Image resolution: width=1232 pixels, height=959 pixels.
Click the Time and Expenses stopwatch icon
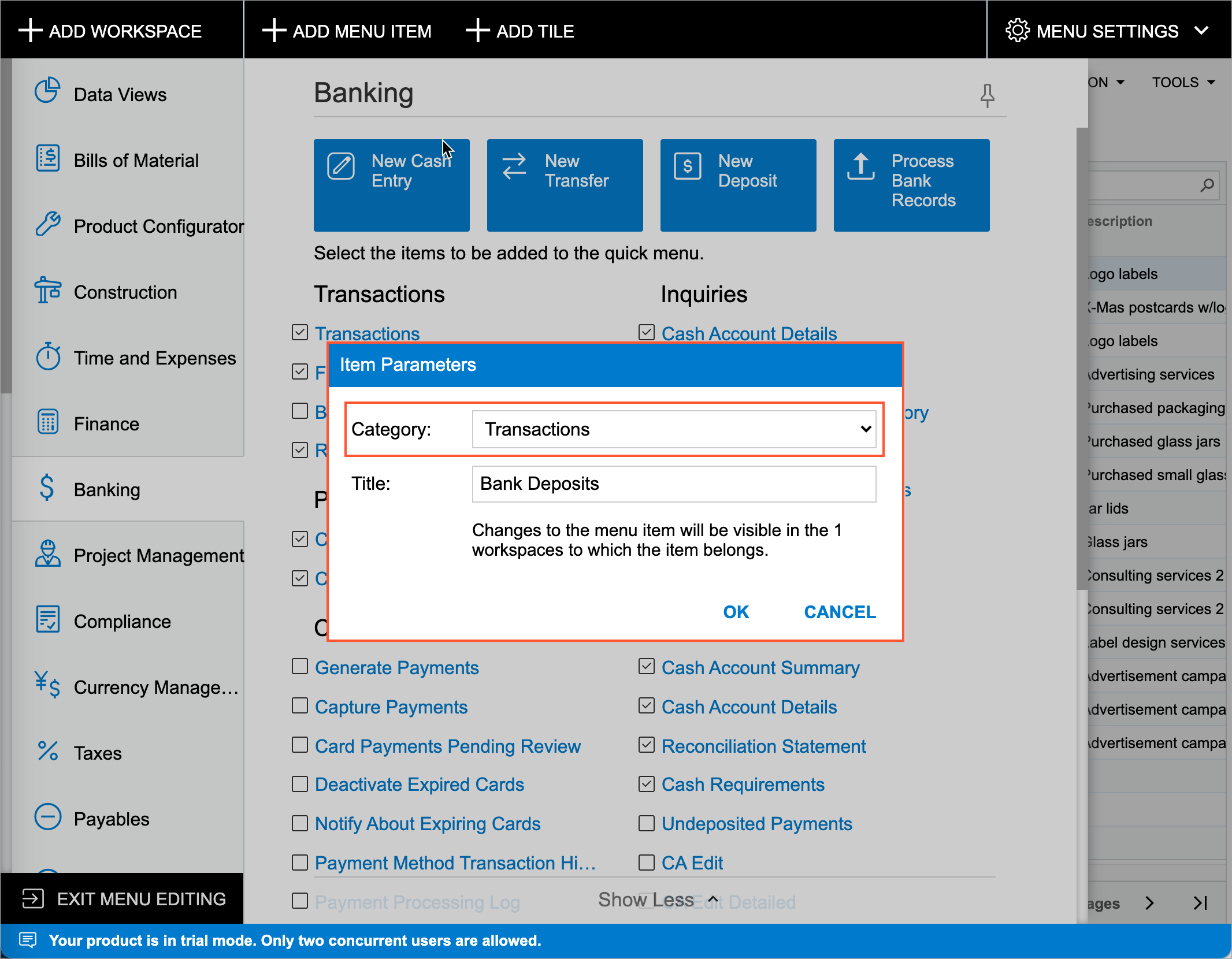click(x=47, y=356)
